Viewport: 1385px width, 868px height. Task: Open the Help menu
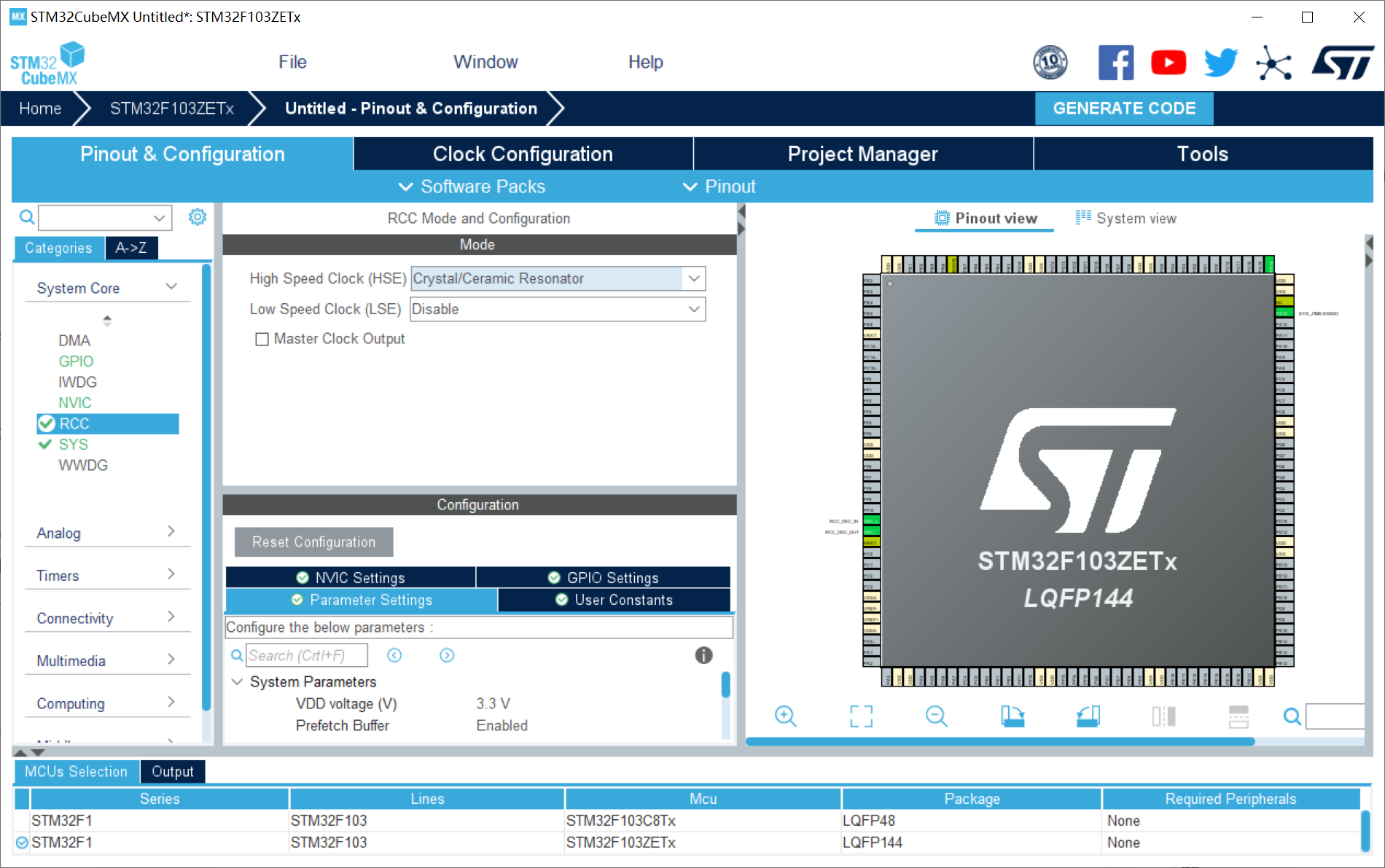pos(646,62)
